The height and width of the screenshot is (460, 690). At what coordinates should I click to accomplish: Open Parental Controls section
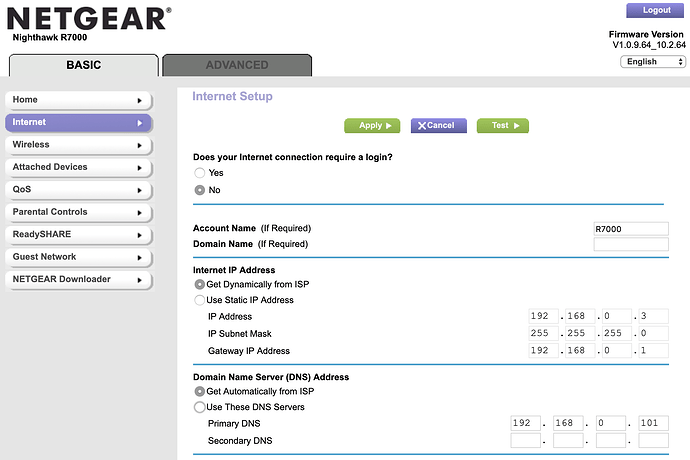78,212
